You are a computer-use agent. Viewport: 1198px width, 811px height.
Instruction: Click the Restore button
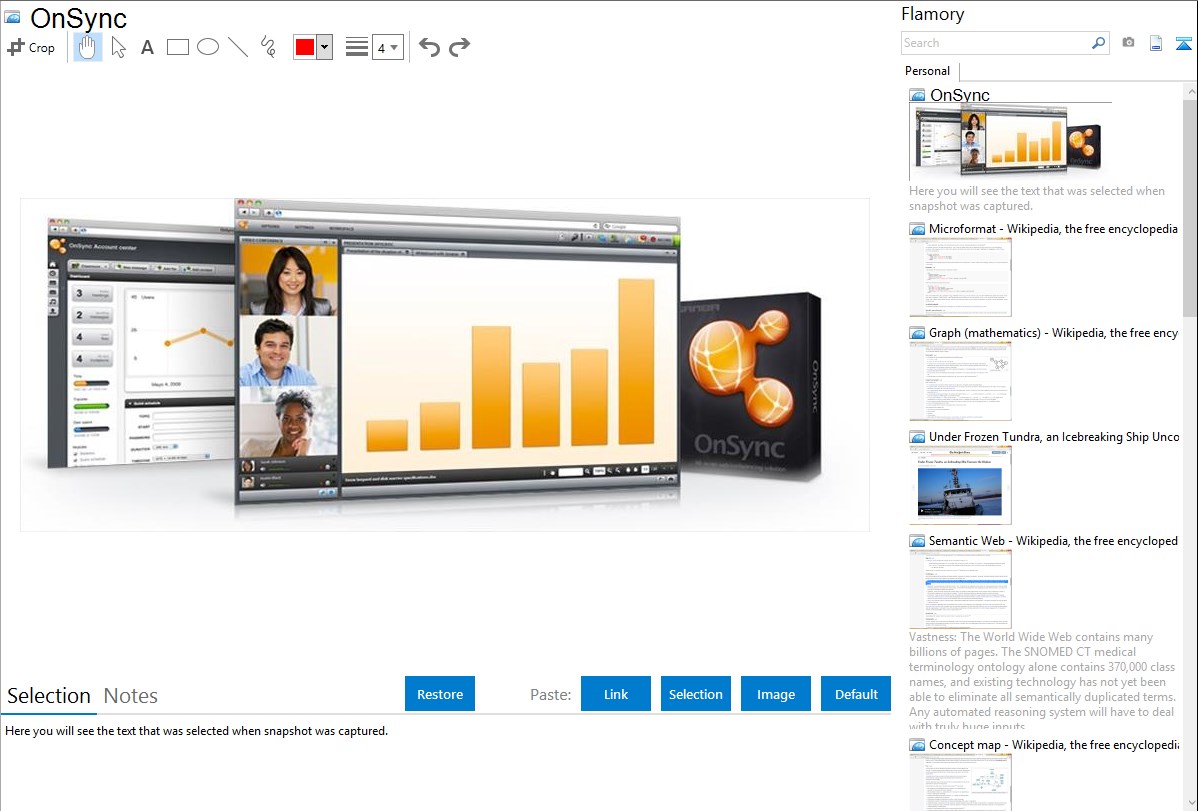point(440,694)
